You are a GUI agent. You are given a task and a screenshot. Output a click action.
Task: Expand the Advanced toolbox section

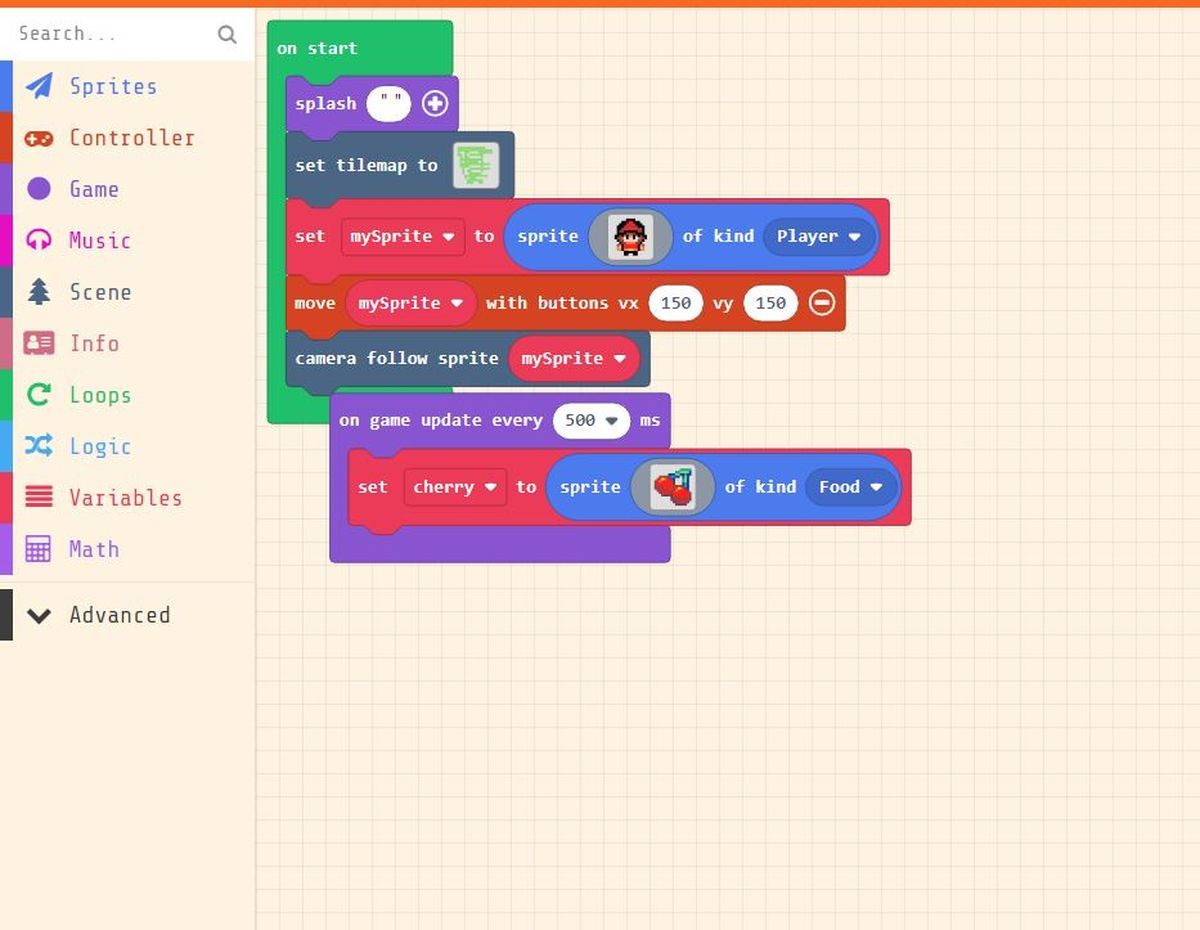pyautogui.click(x=39, y=615)
